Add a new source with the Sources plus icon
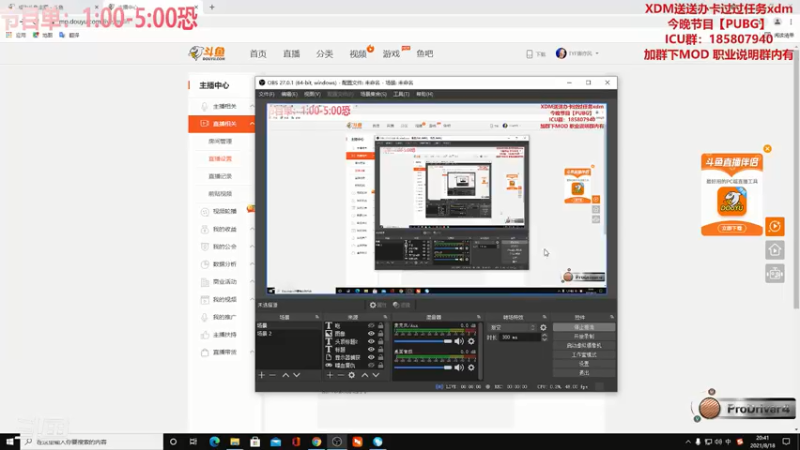This screenshot has height=450, width=800. point(330,376)
